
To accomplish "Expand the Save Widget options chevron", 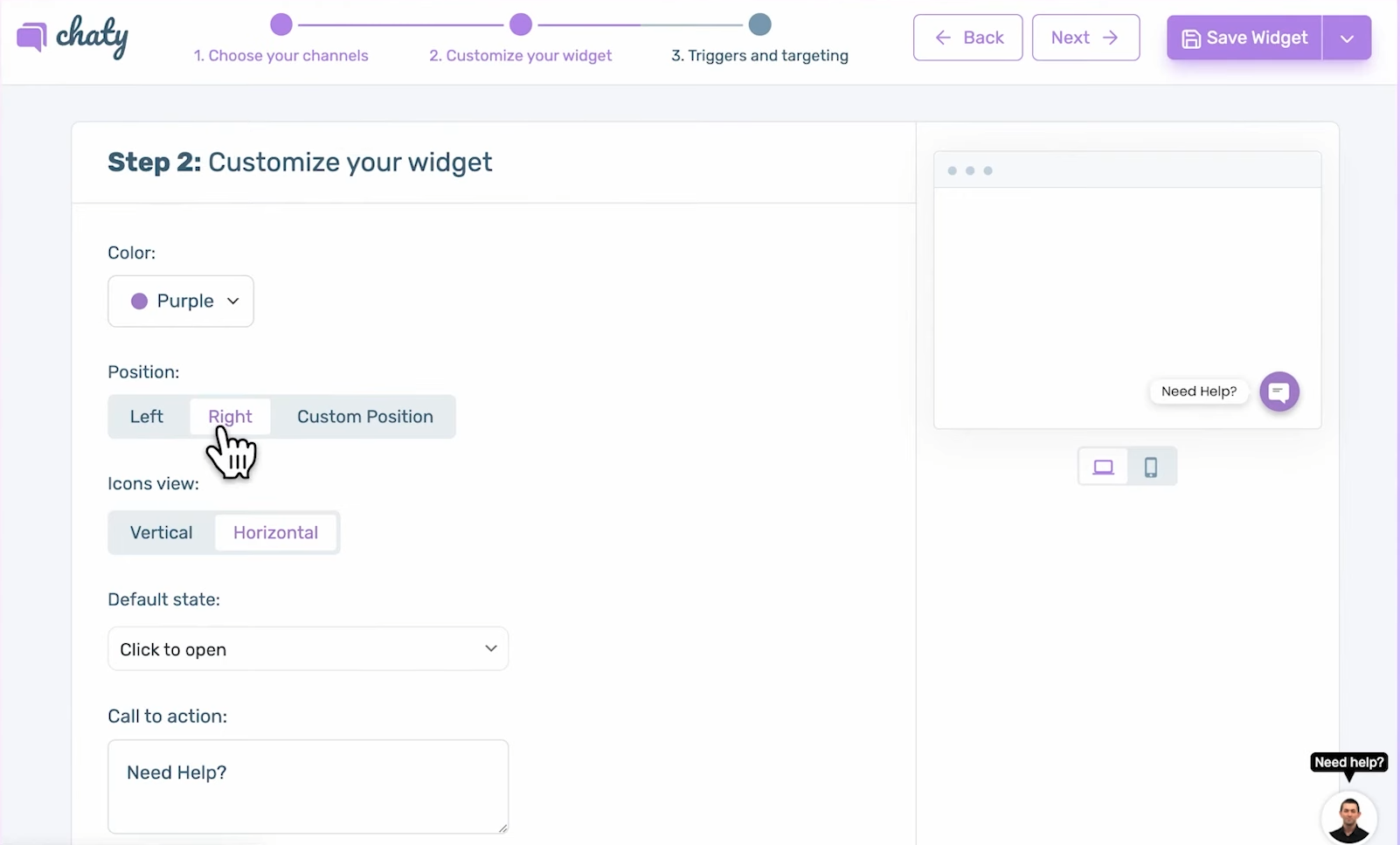I will tap(1347, 38).
